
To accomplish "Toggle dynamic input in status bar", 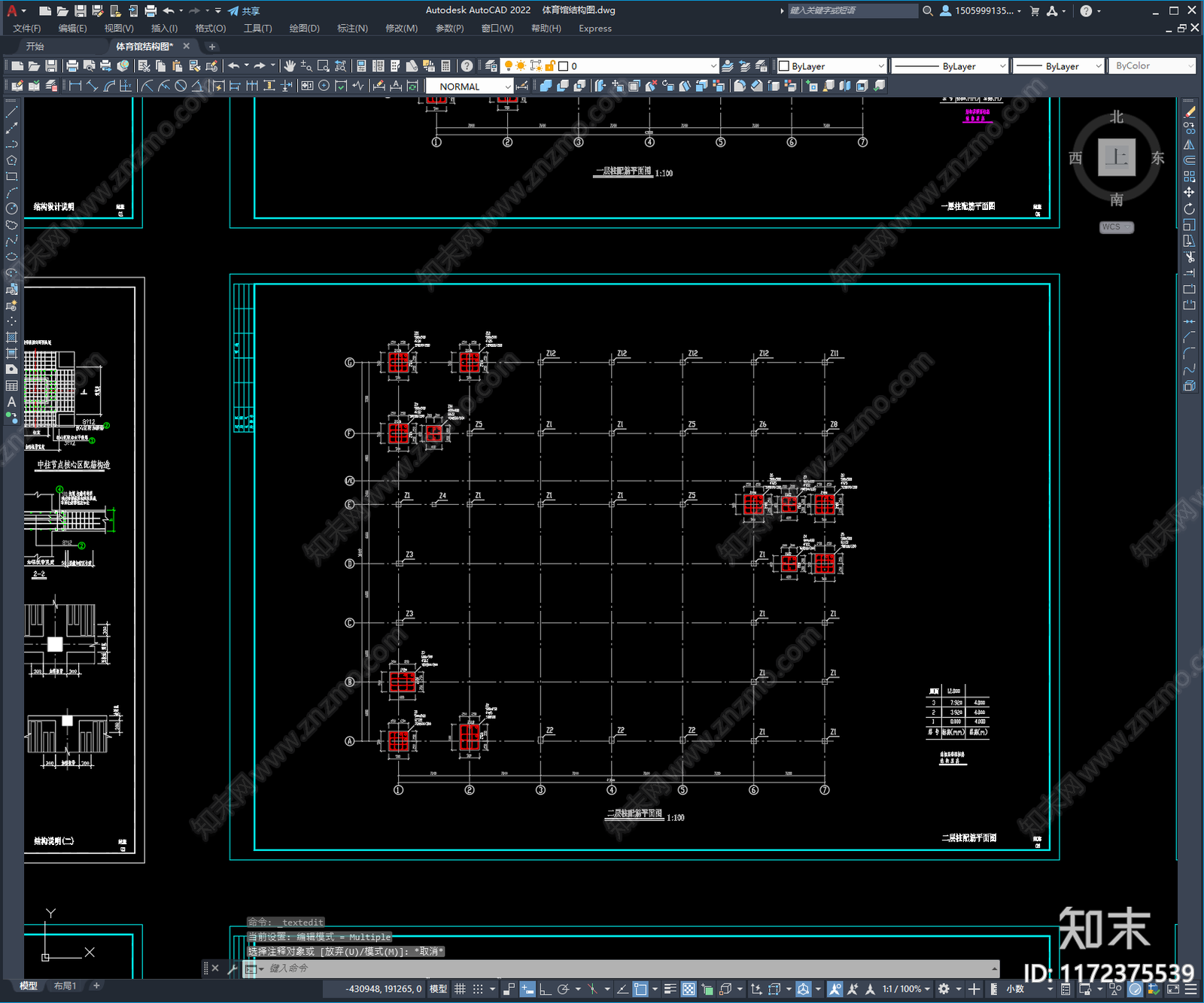I will click(528, 989).
